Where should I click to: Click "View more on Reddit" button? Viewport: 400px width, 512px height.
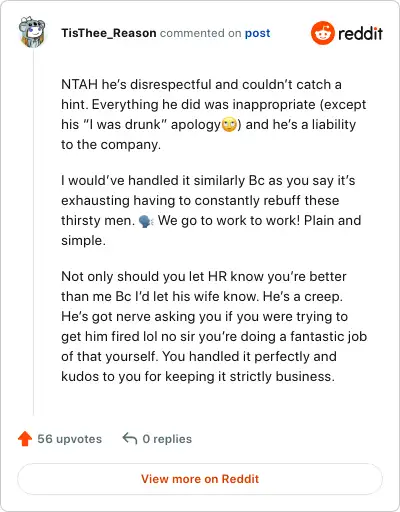tap(200, 479)
